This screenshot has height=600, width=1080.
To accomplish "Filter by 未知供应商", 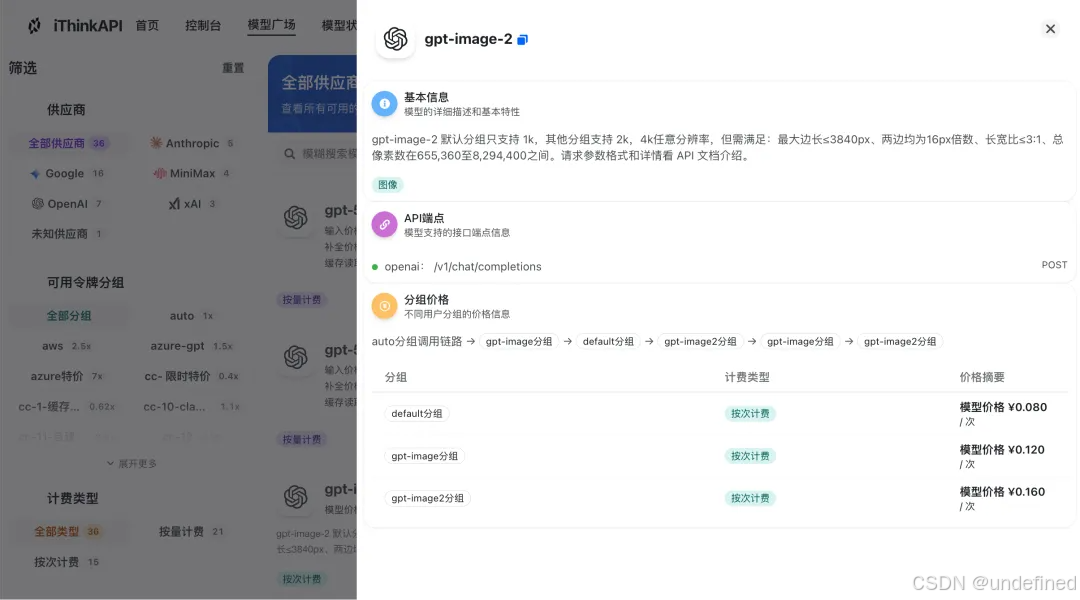I will [66, 234].
